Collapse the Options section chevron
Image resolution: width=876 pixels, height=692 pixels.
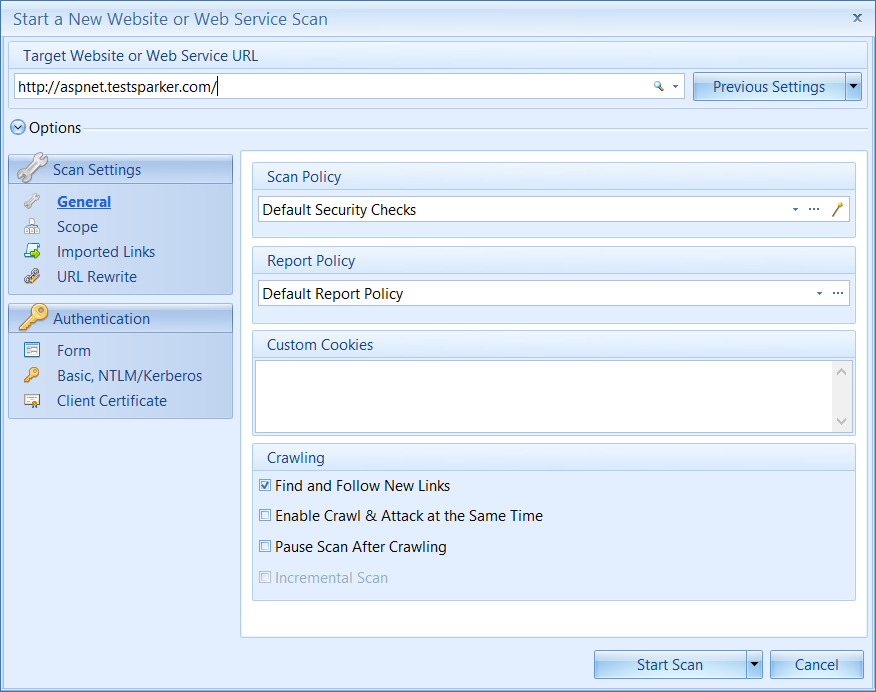[x=17, y=127]
